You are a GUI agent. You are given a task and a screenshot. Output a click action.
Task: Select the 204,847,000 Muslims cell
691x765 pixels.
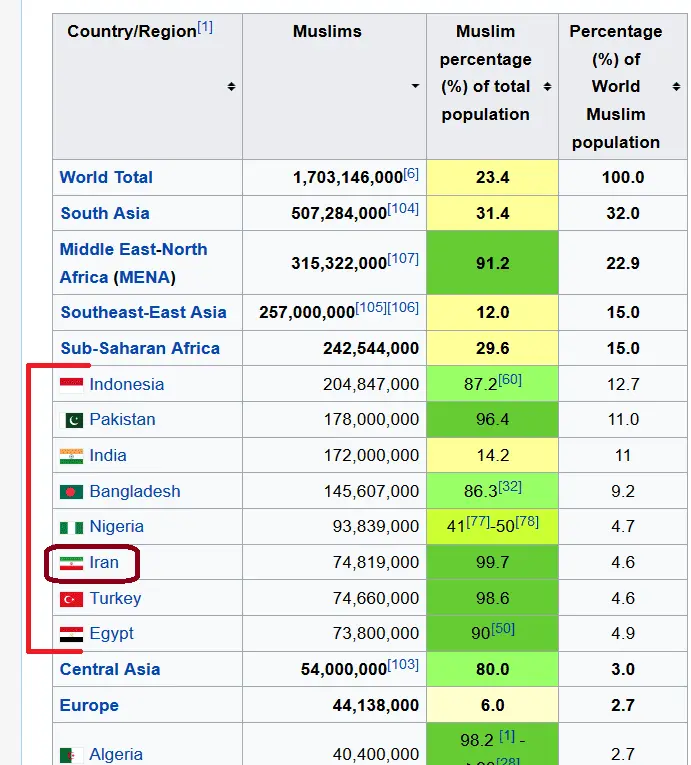pyautogui.click(x=334, y=384)
